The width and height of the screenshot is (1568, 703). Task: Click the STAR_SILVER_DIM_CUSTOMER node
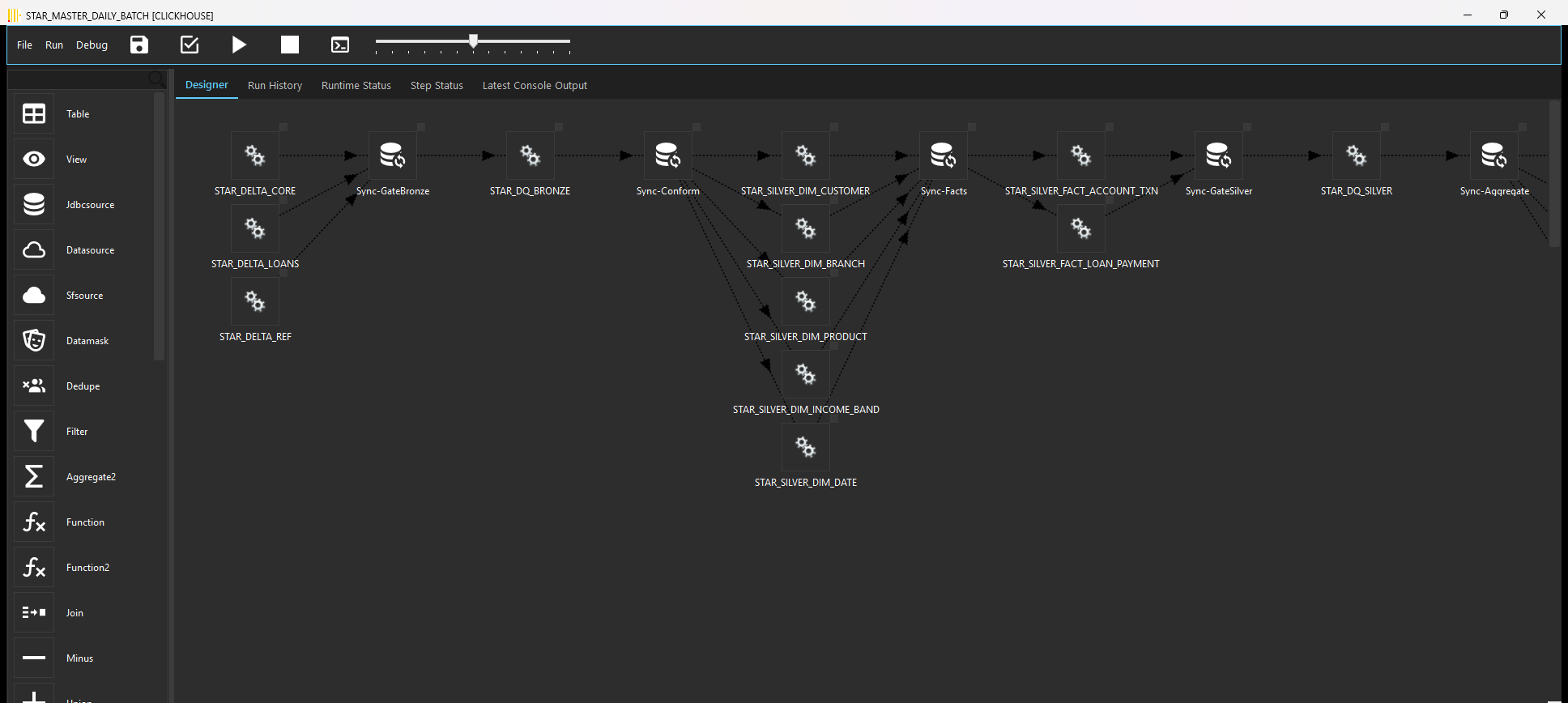[806, 156]
